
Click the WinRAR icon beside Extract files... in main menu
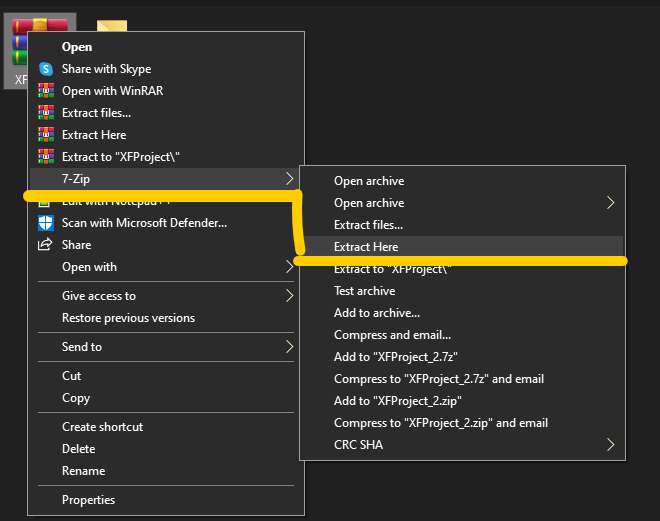[46, 112]
